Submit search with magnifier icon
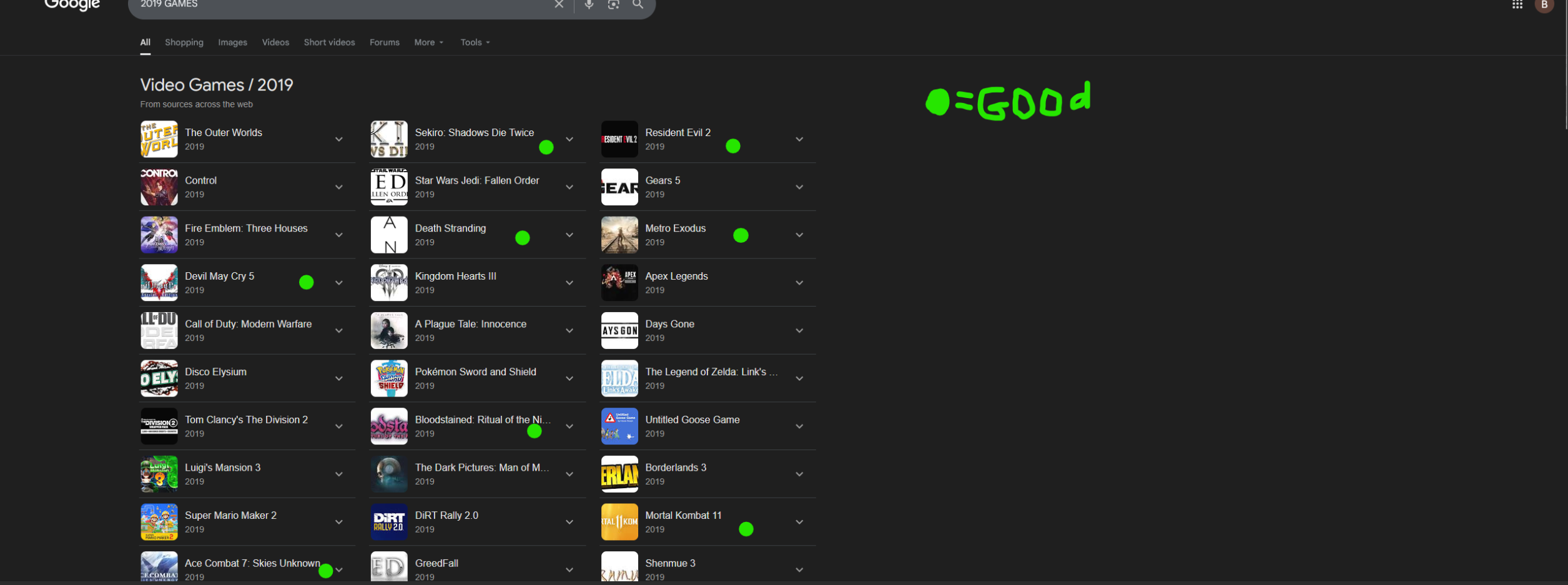Image resolution: width=1568 pixels, height=585 pixels. tap(638, 4)
